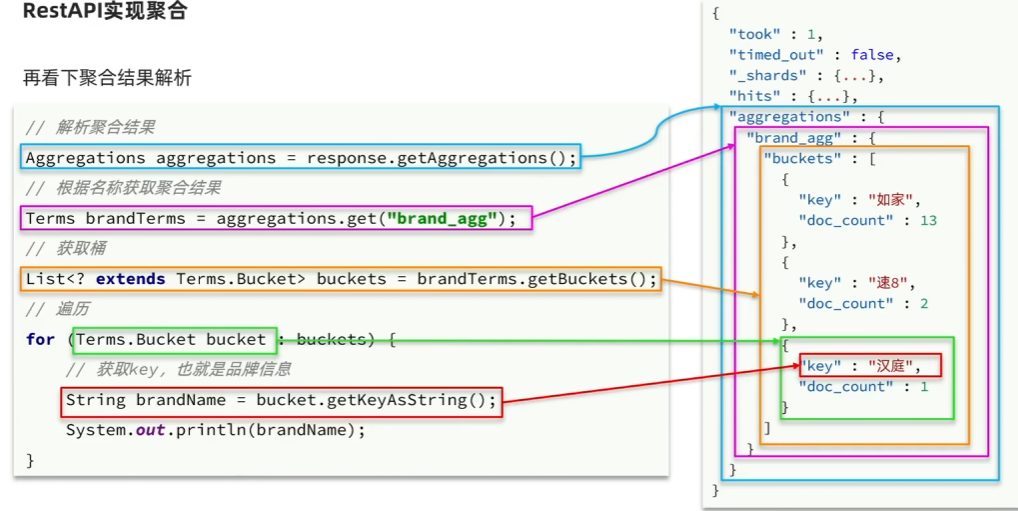The width and height of the screenshot is (1018, 511).
Task: Click the line with response.getAggregations()
Action: click(x=301, y=158)
